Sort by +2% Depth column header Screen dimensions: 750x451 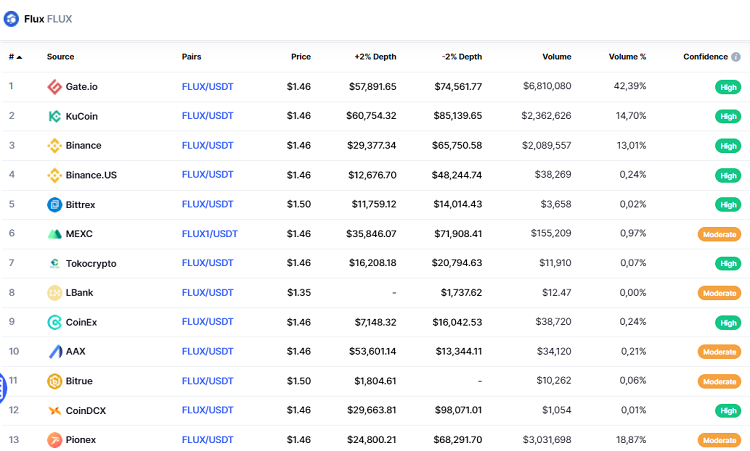click(375, 57)
